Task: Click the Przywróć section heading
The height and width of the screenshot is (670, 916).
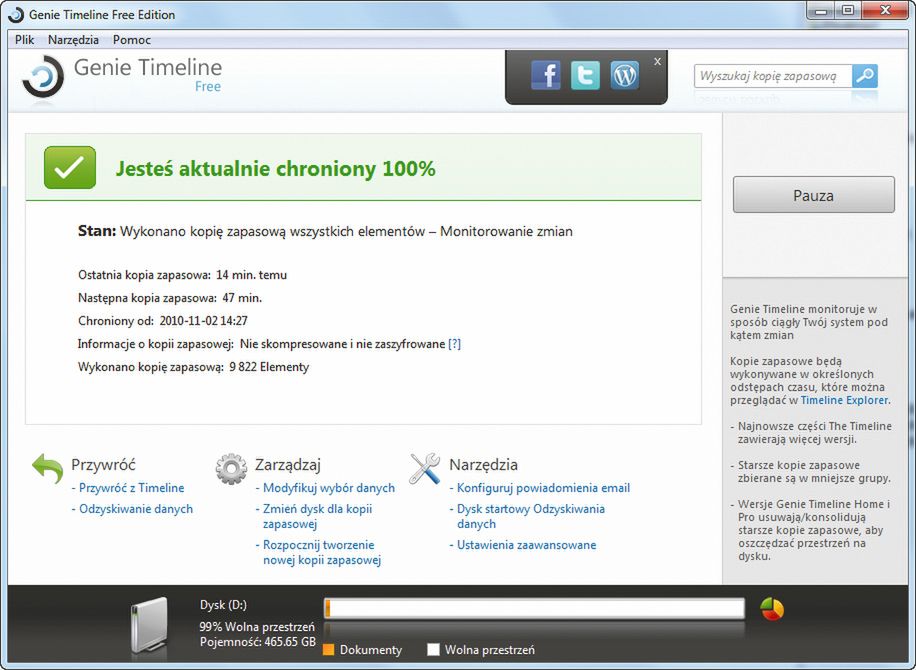Action: (103, 465)
